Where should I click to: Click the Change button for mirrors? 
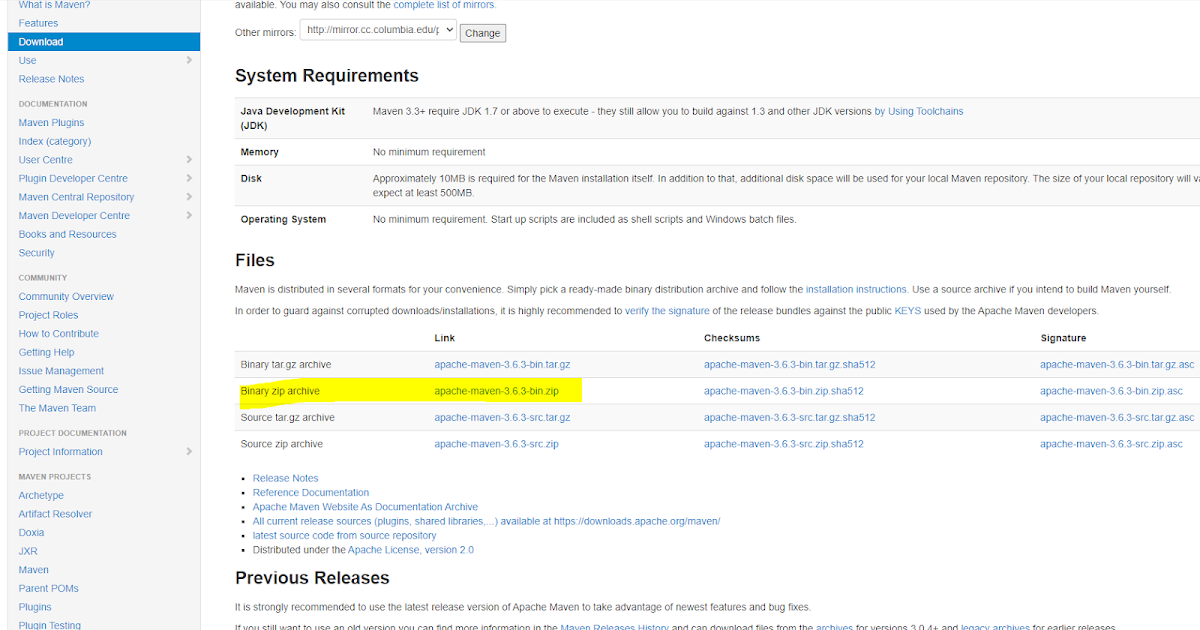[x=482, y=32]
